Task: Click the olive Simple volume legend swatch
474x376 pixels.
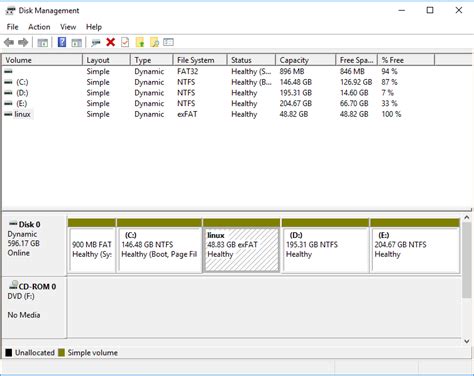Action: (x=61, y=353)
